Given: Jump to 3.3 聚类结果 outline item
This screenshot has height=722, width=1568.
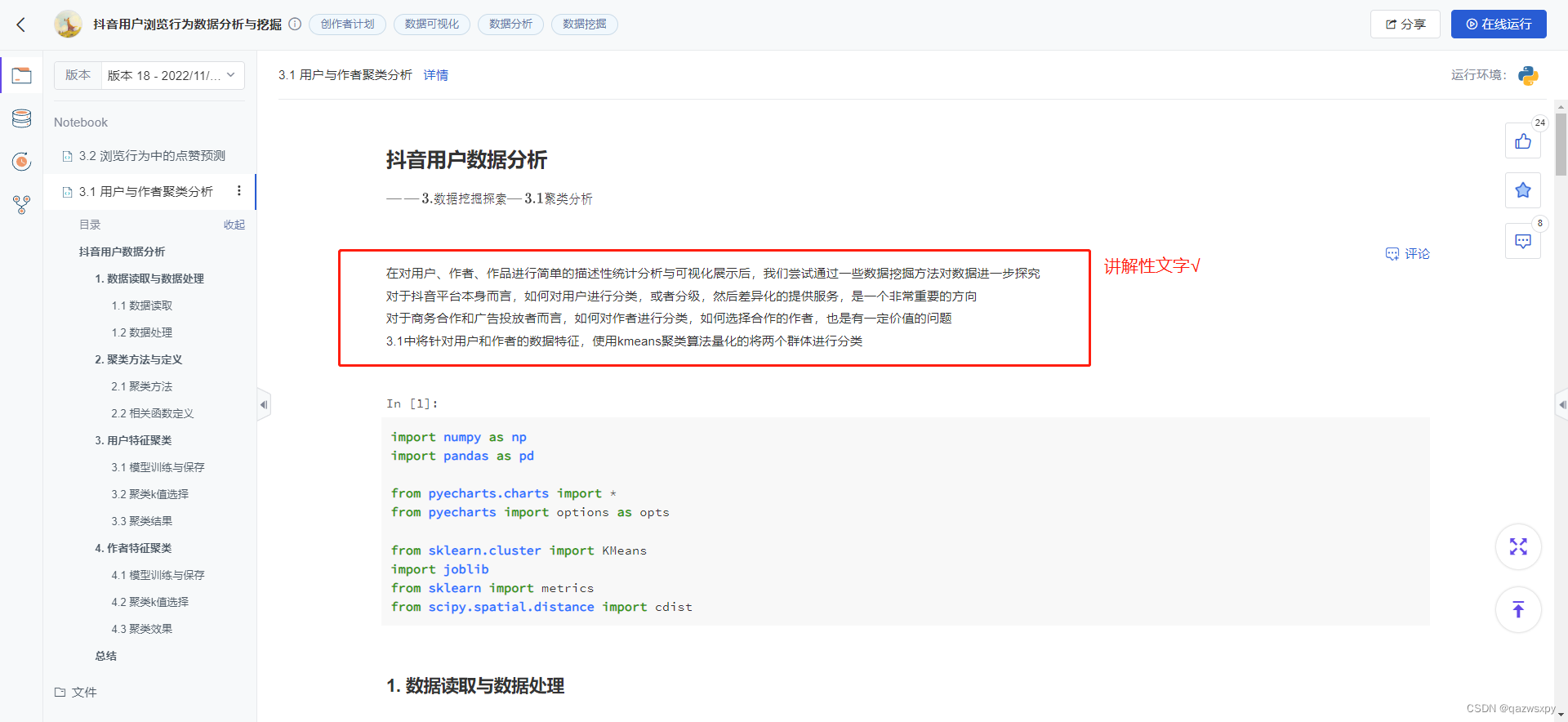Looking at the screenshot, I should (x=142, y=521).
